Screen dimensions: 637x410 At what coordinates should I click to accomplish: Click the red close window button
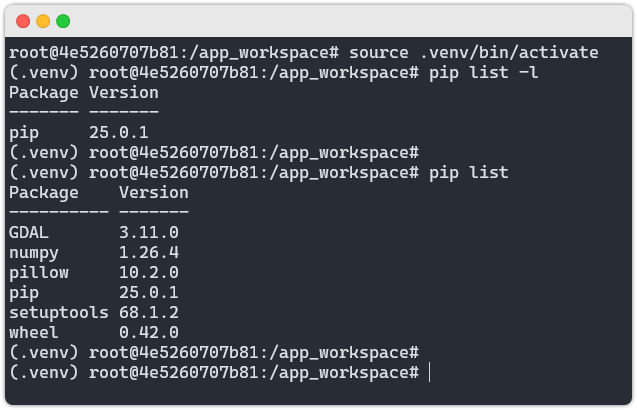click(23, 21)
